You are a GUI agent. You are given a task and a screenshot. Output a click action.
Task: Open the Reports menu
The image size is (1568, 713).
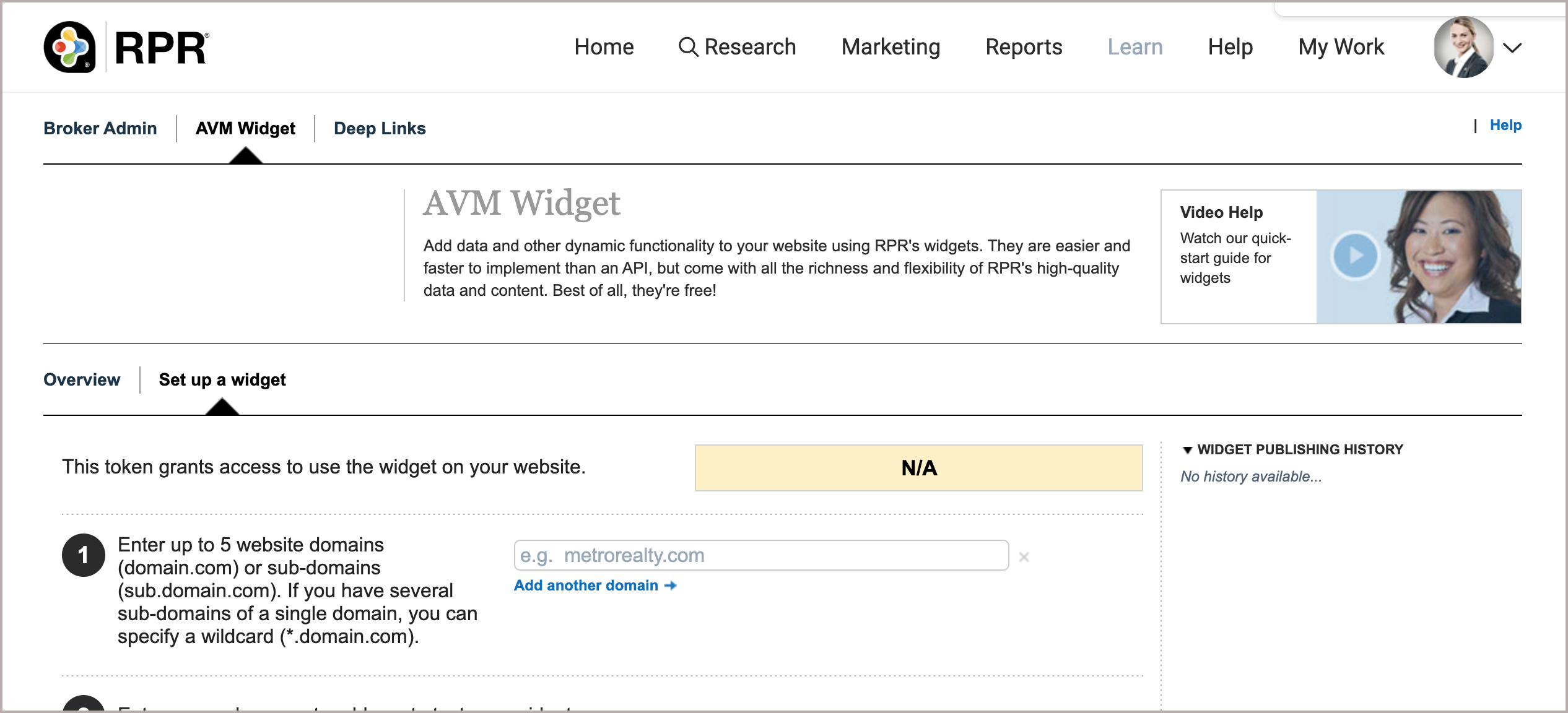[x=1024, y=47]
